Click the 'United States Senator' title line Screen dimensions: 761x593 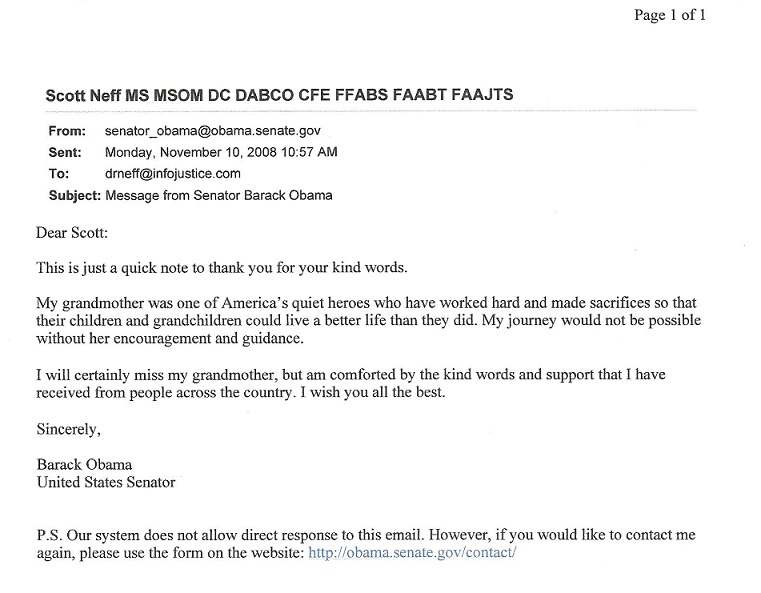106,482
